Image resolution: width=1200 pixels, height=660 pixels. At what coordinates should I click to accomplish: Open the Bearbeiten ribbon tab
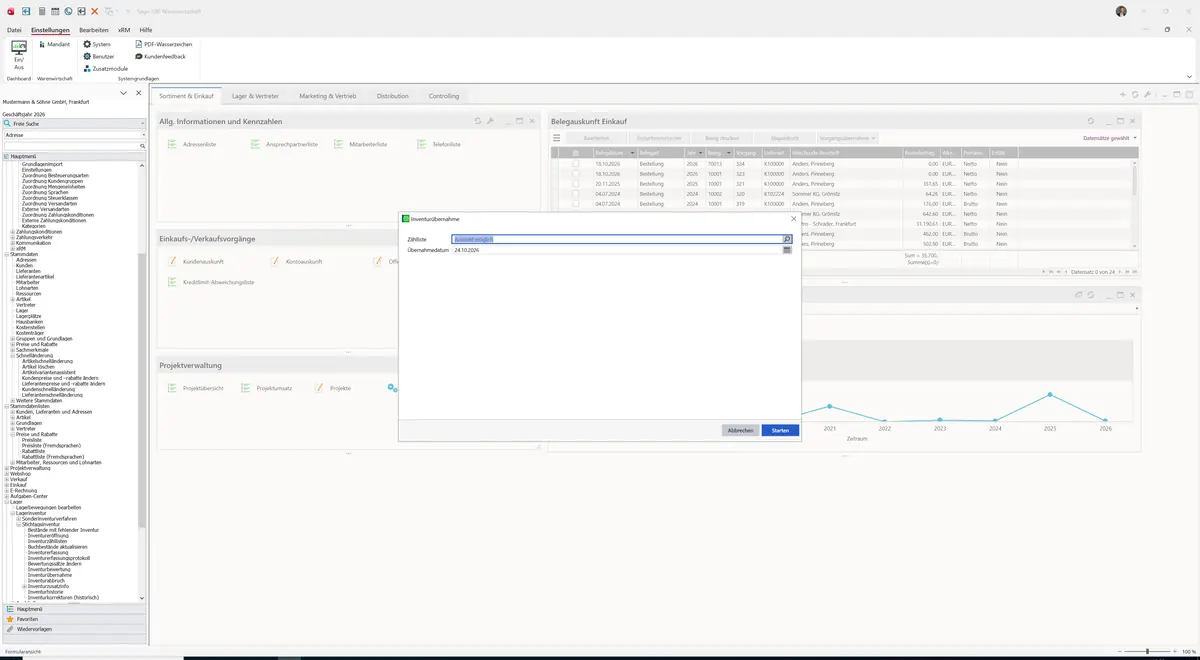tap(94, 30)
